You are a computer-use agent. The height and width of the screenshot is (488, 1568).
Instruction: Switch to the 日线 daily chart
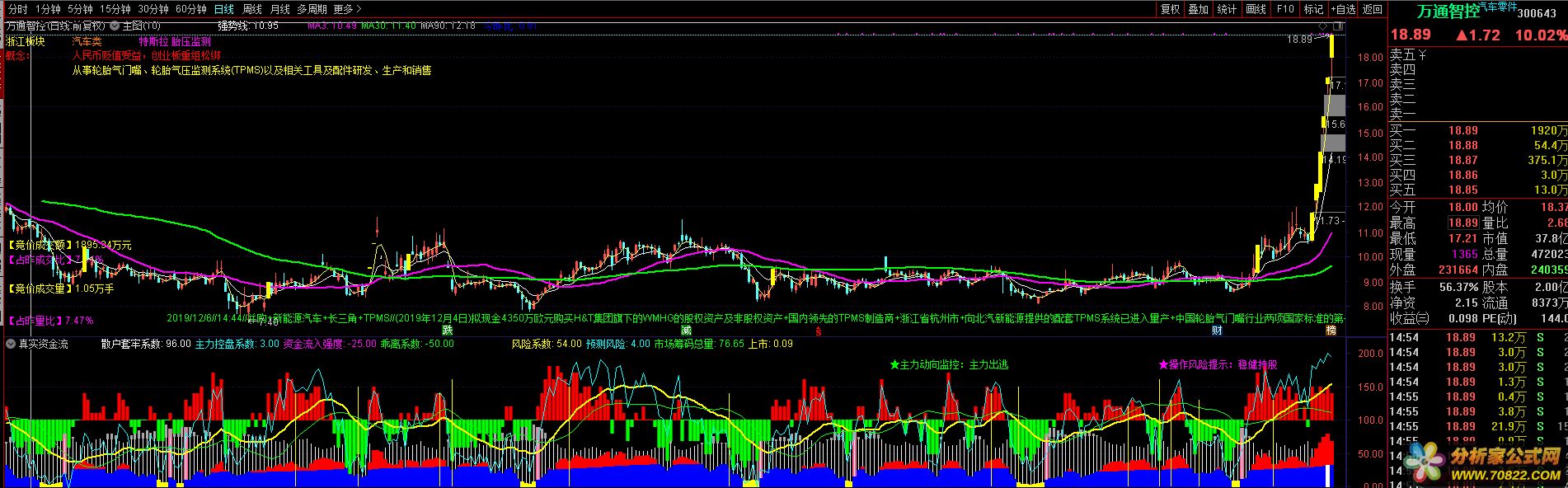point(223,9)
